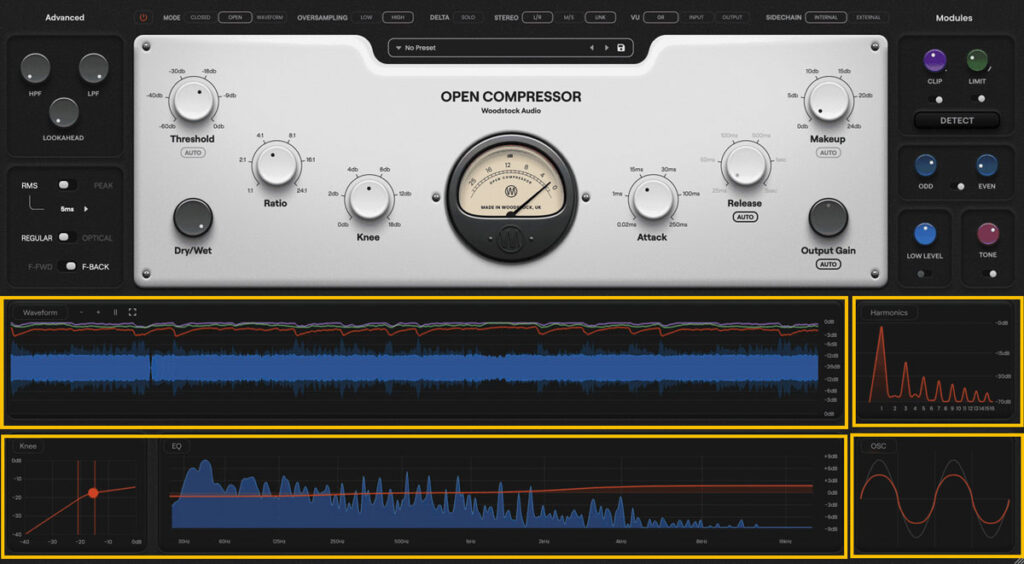Toggle the TONE module switch
The image size is (1024, 564).
click(989, 274)
